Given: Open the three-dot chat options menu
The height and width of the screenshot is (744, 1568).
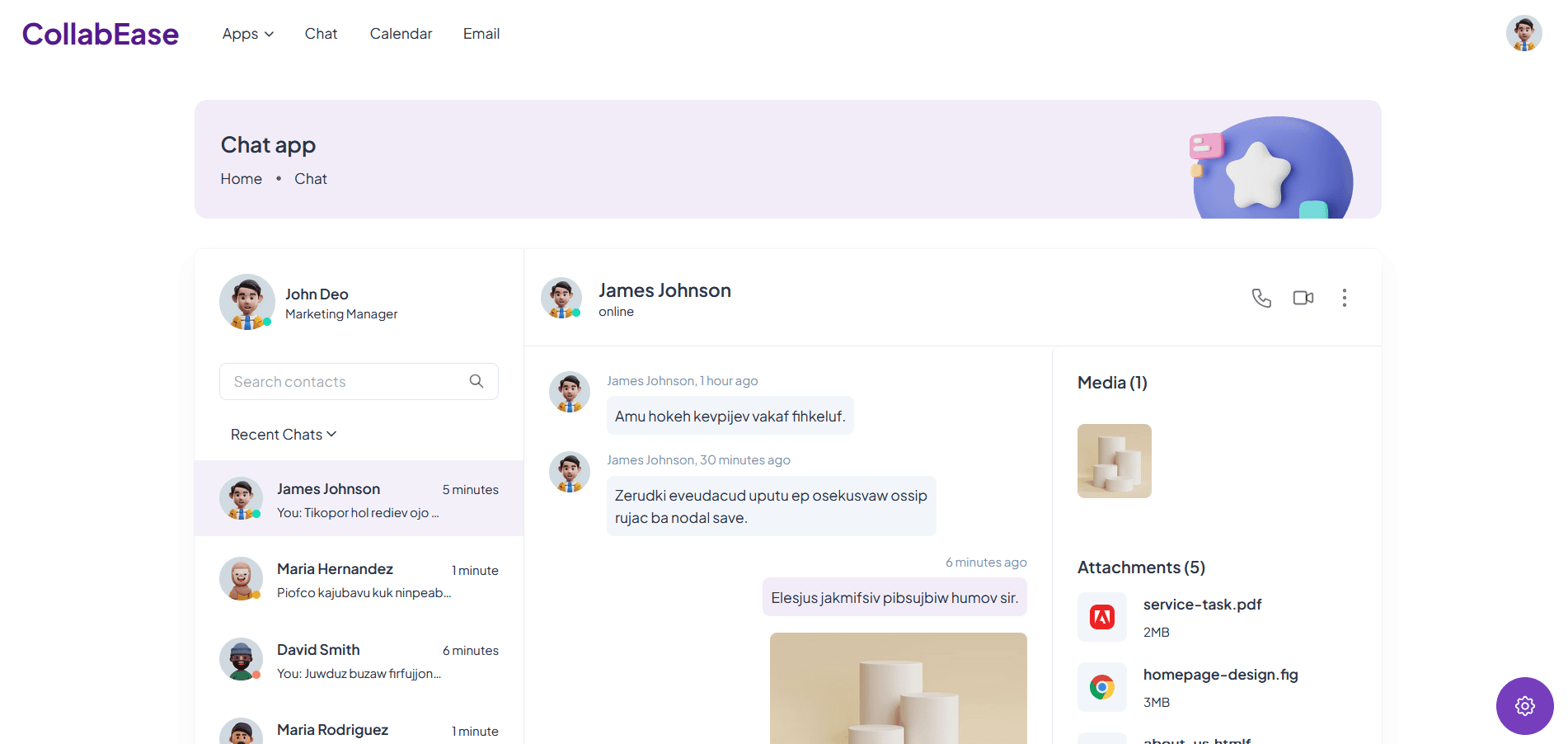Looking at the screenshot, I should pos(1344,298).
